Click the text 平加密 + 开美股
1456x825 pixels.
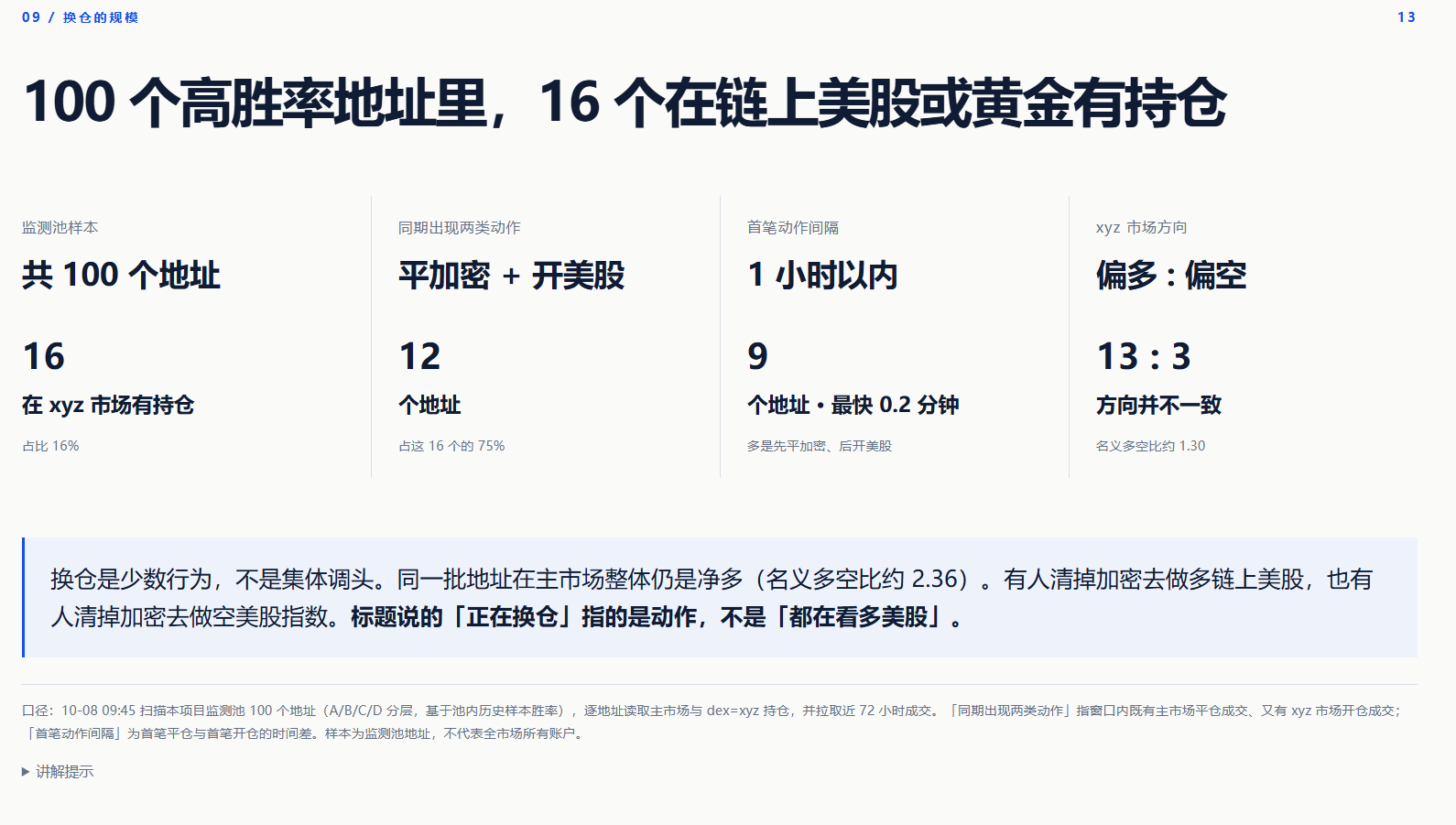pyautogui.click(x=511, y=275)
